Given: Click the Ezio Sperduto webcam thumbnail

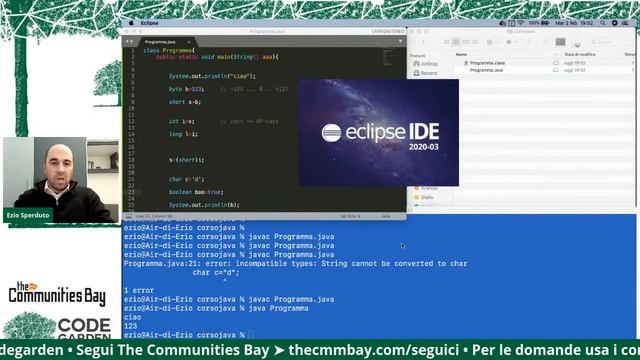Looking at the screenshot, I should pyautogui.click(x=61, y=180).
